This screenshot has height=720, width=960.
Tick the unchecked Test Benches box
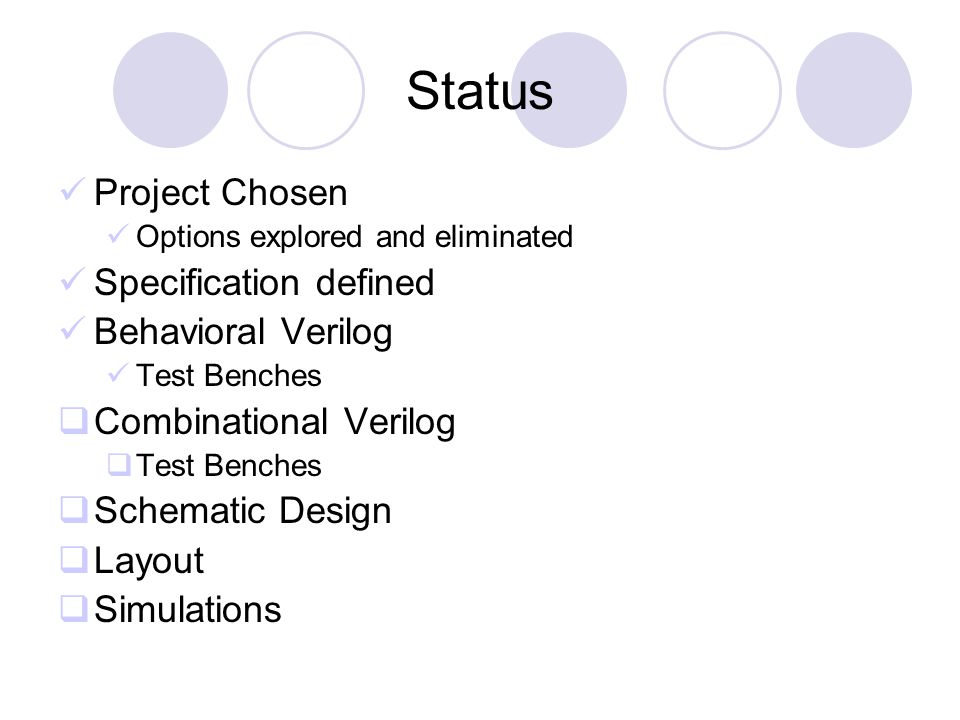coord(119,465)
